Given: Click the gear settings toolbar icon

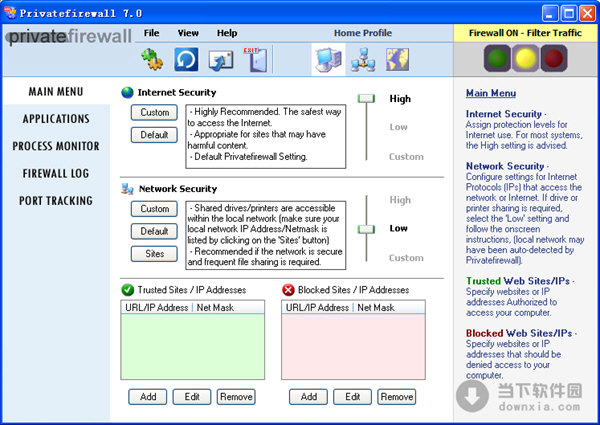Looking at the screenshot, I should click(152, 59).
